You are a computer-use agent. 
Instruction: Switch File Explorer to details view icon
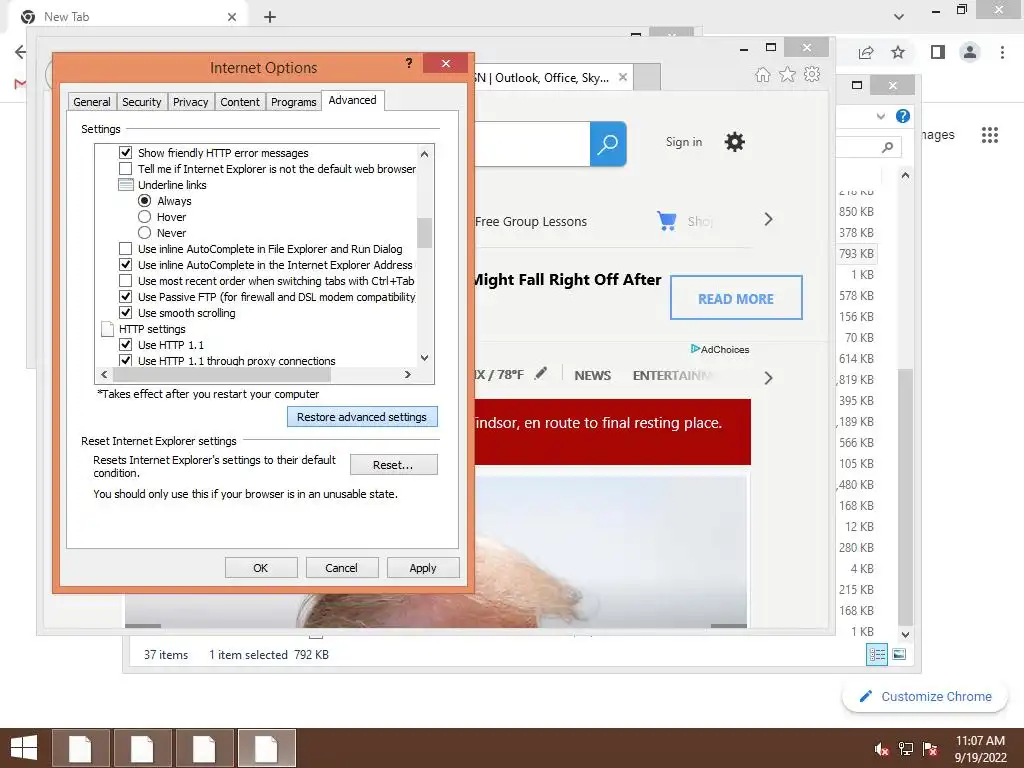877,654
